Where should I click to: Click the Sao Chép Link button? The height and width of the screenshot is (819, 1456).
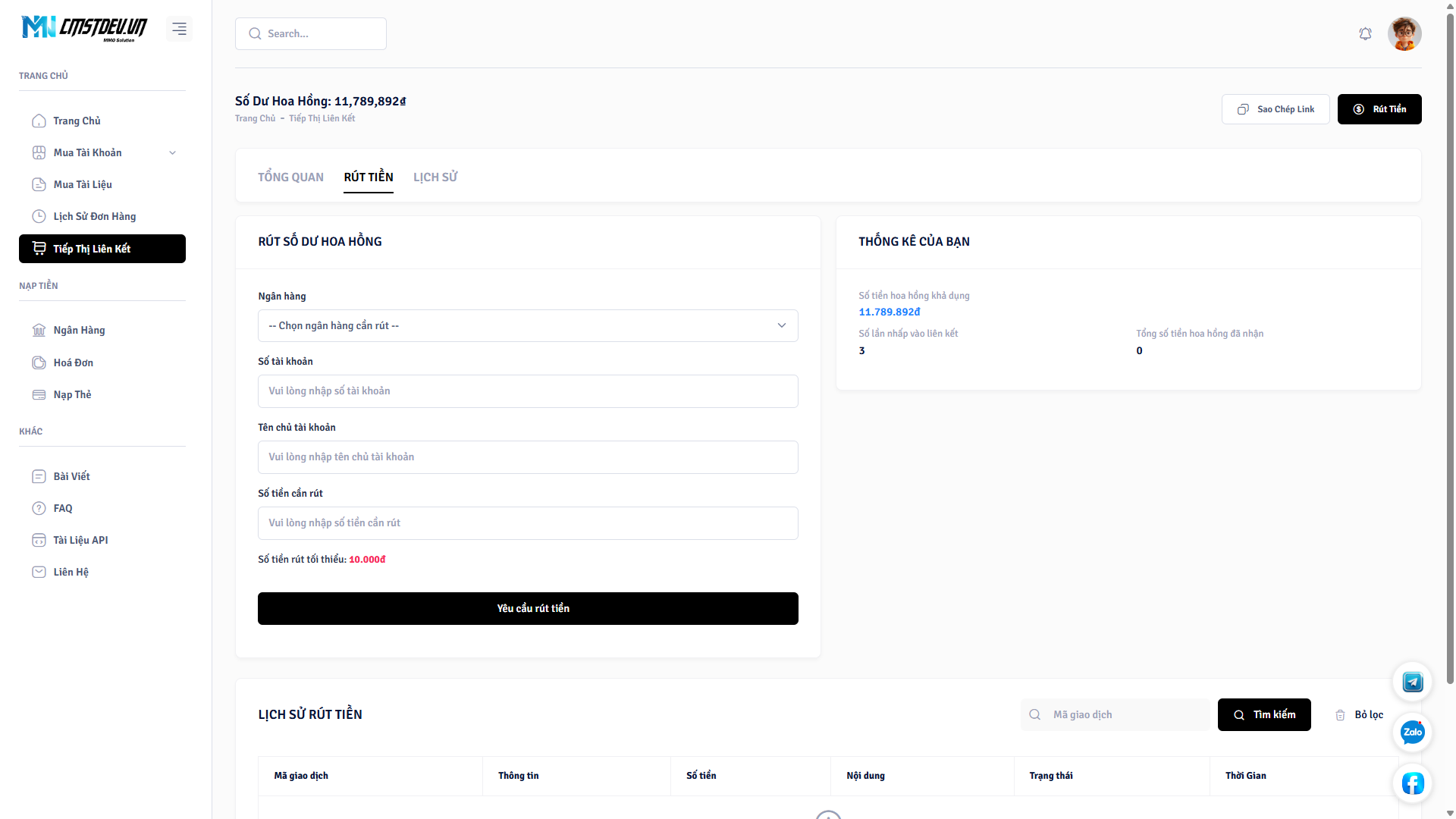pos(1276,109)
